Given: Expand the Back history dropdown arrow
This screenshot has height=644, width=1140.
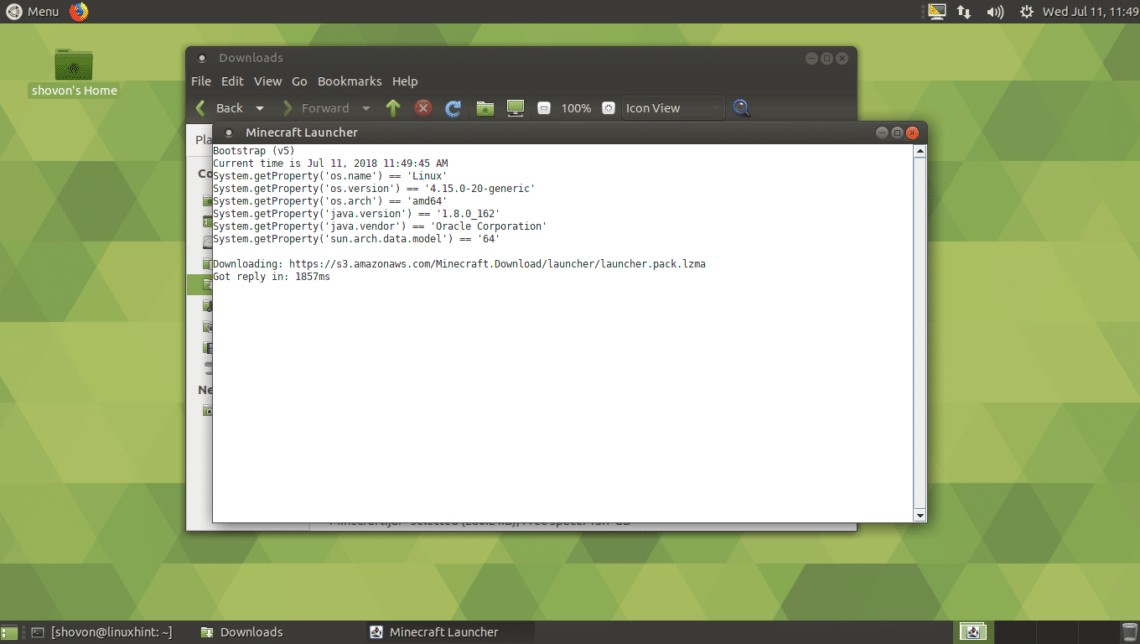Looking at the screenshot, I should 260,108.
